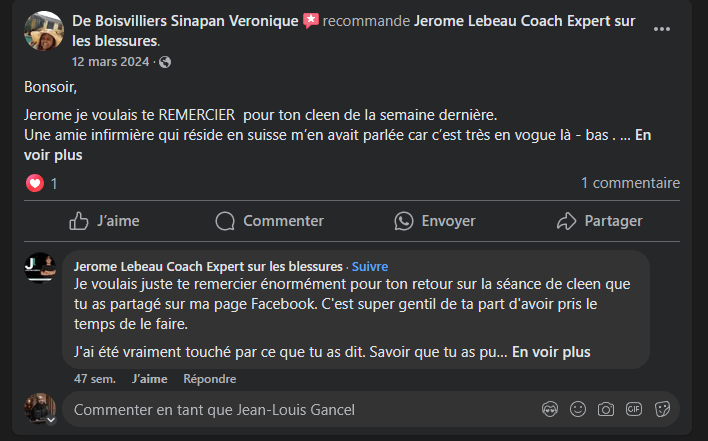Open the sticker picker in comment box

(x=662, y=409)
